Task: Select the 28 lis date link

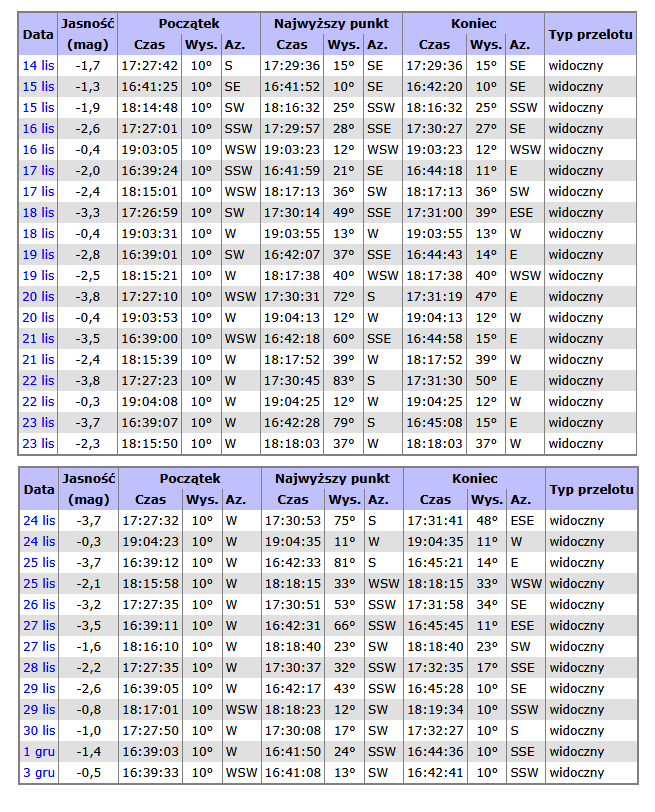Action: 38,667
